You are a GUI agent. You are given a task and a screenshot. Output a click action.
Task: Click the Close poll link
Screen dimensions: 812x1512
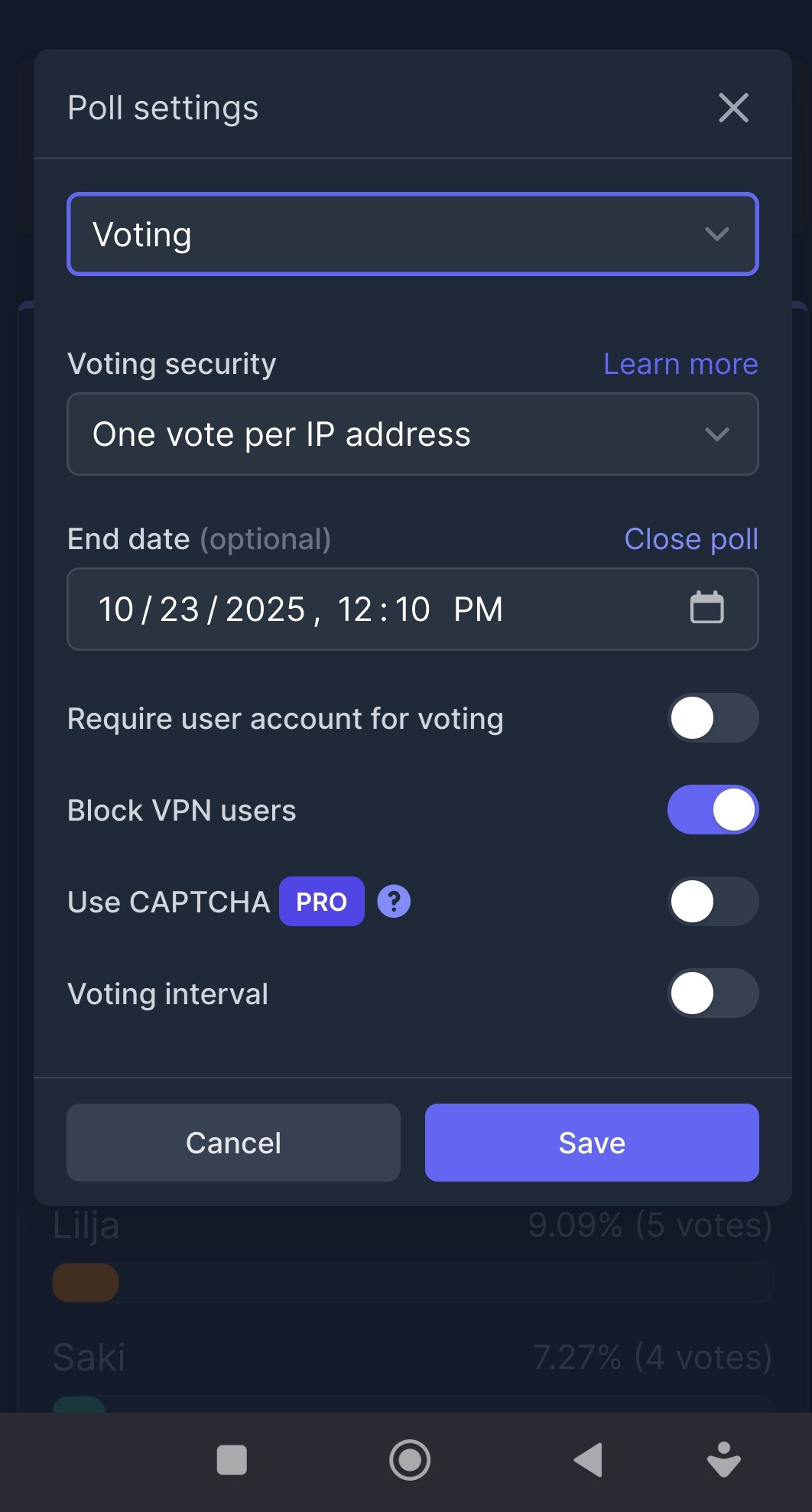coord(691,539)
